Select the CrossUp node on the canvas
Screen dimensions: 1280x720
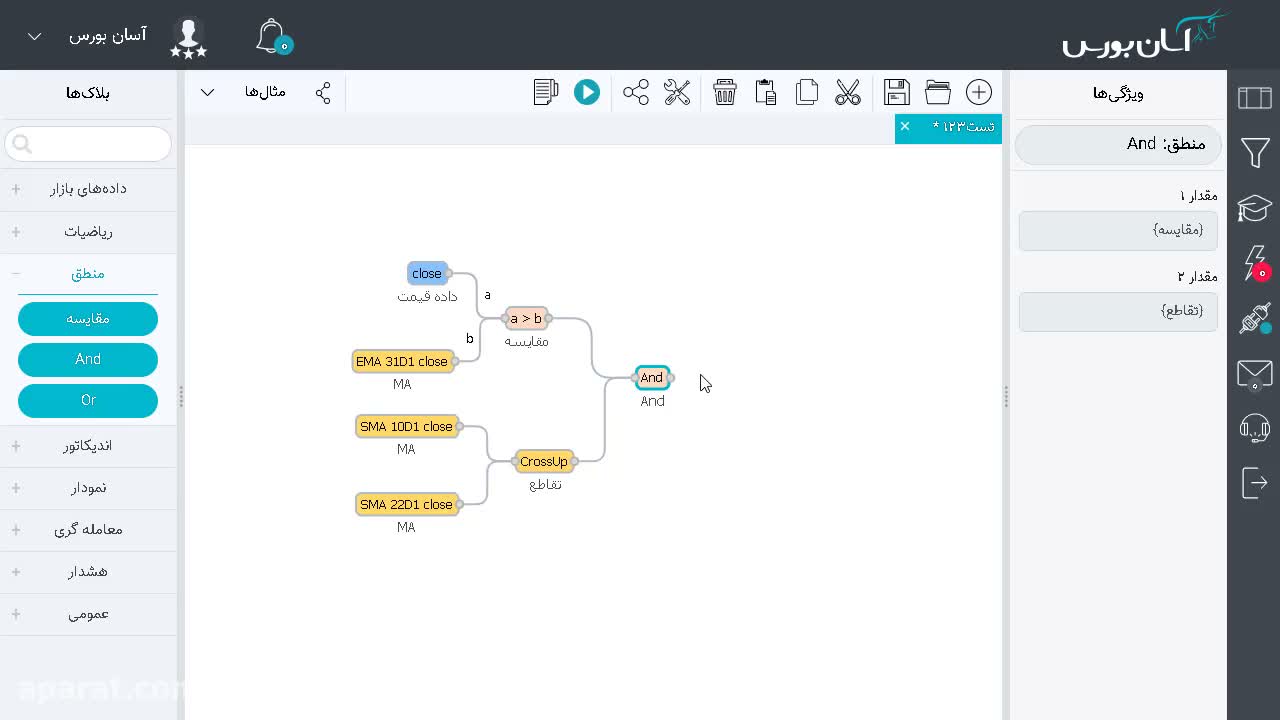(544, 461)
